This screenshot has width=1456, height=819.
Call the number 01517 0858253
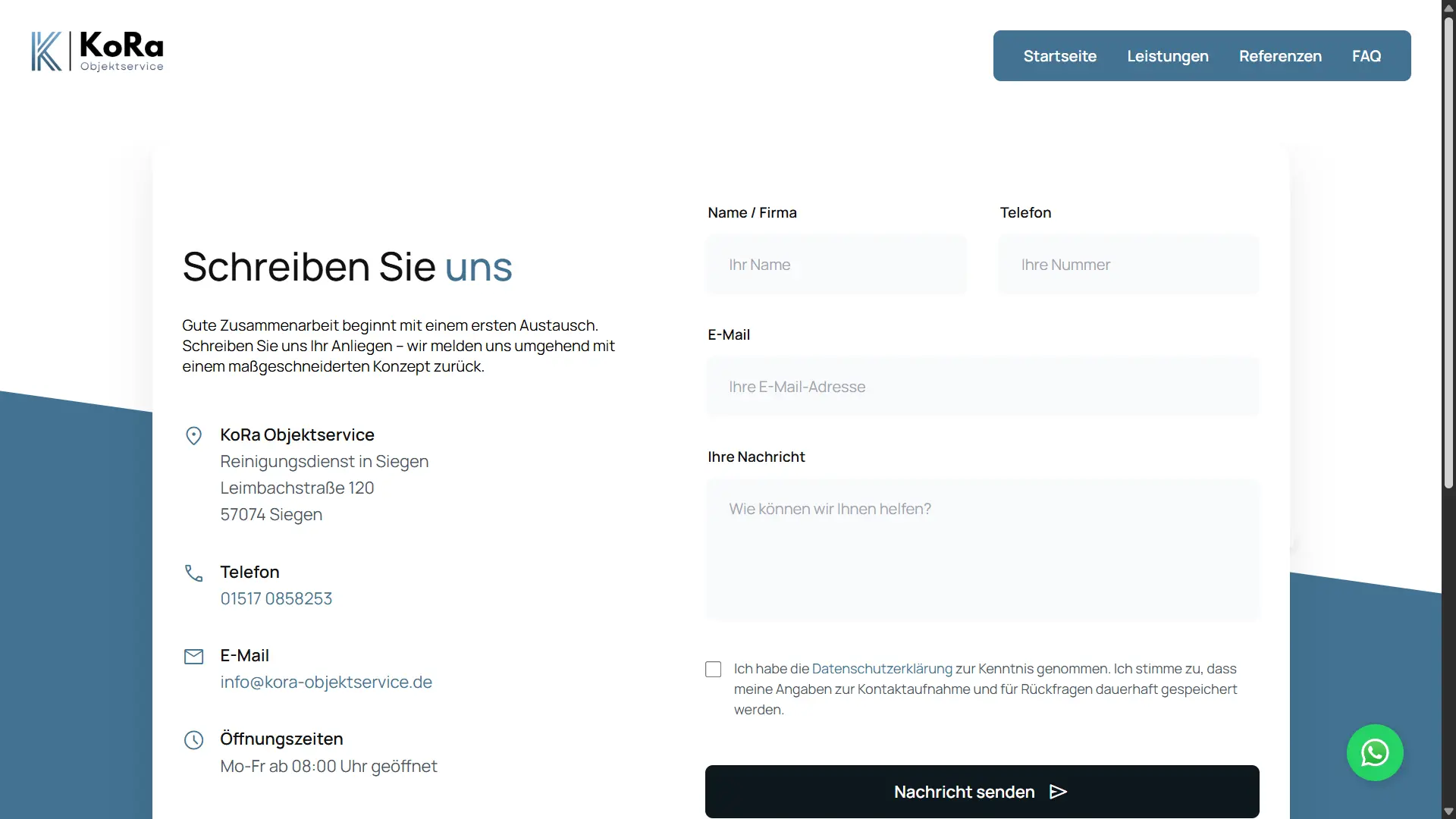[276, 598]
